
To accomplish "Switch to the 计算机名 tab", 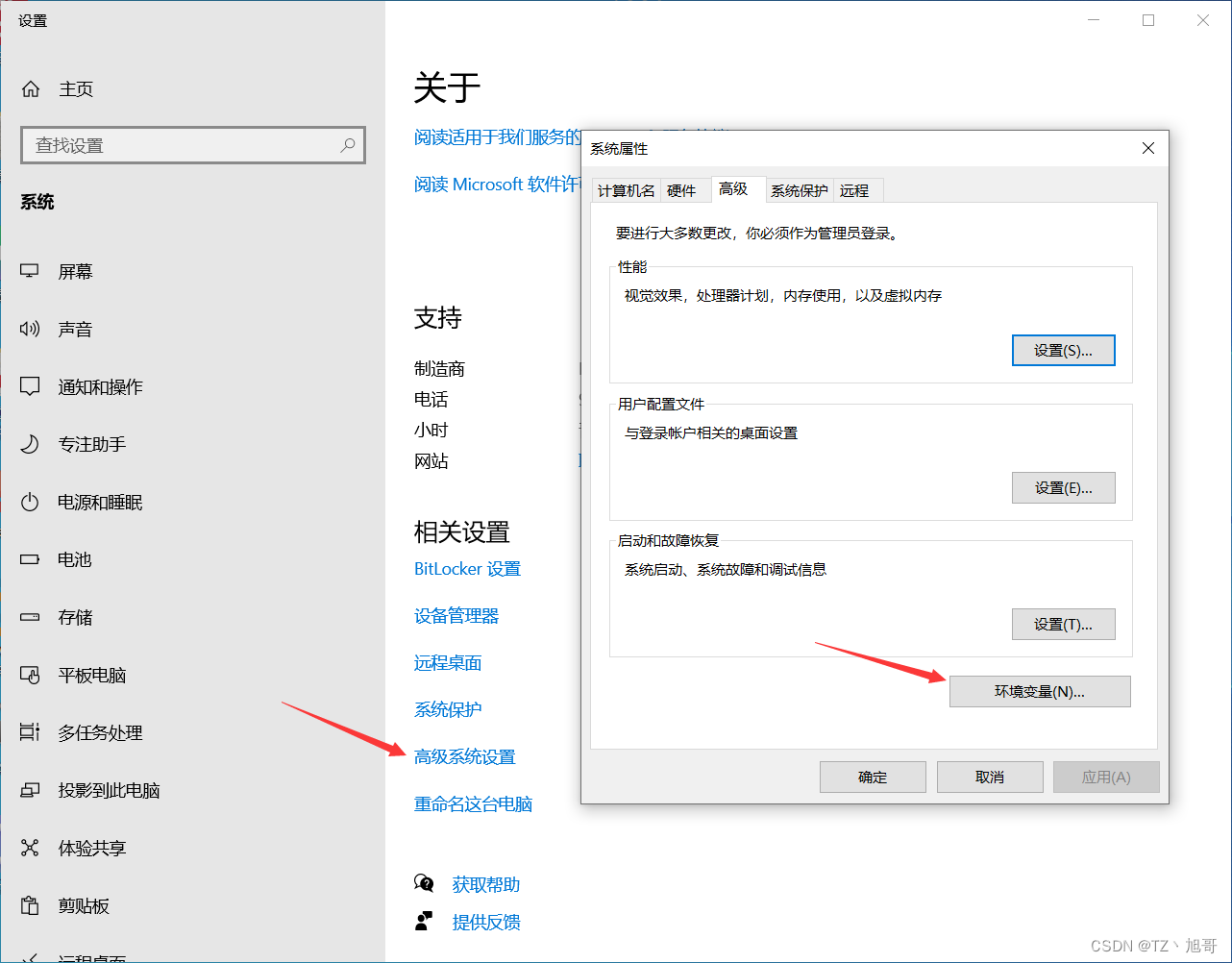I will click(626, 190).
